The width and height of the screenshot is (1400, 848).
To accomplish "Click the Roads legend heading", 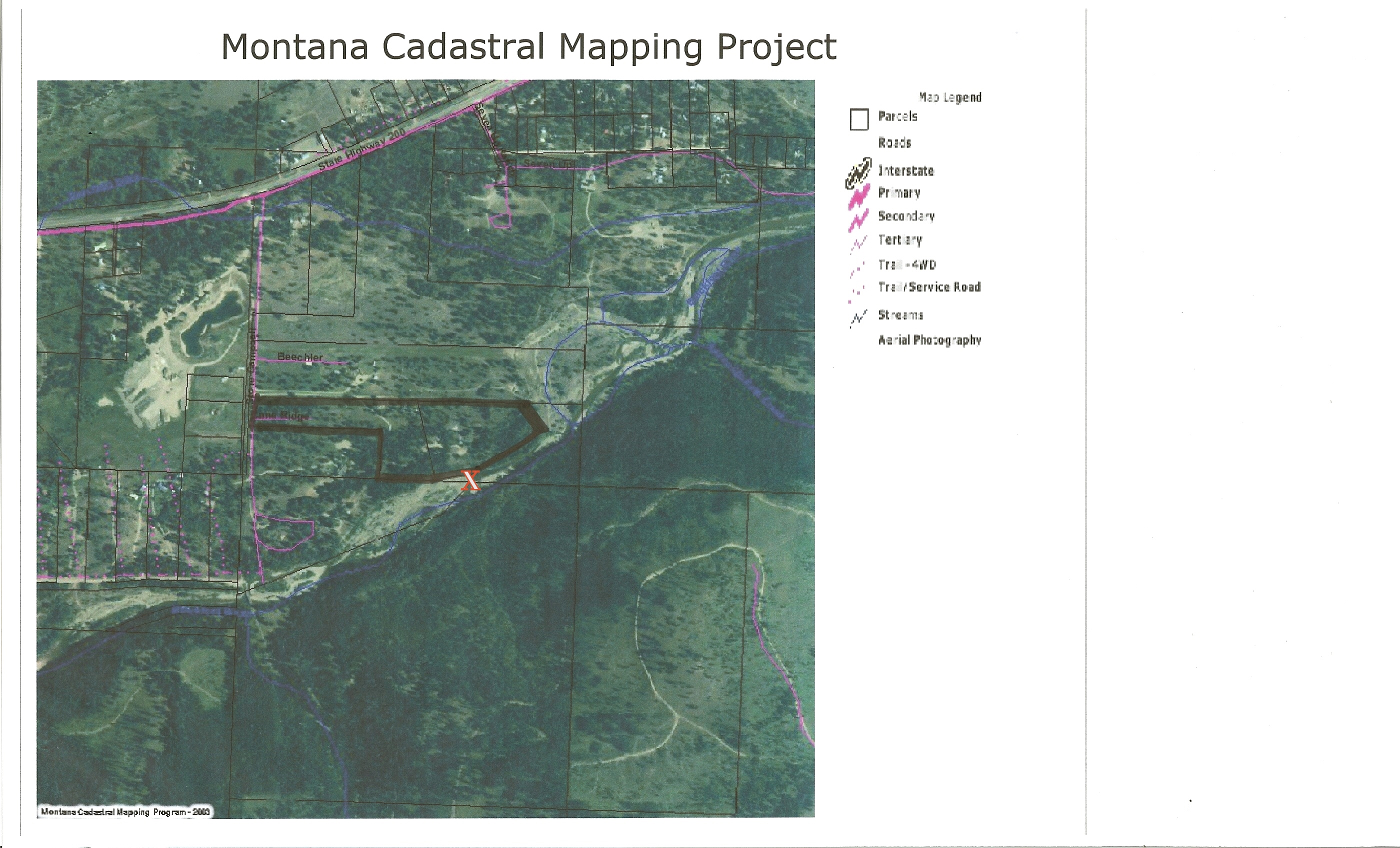I will pyautogui.click(x=894, y=142).
